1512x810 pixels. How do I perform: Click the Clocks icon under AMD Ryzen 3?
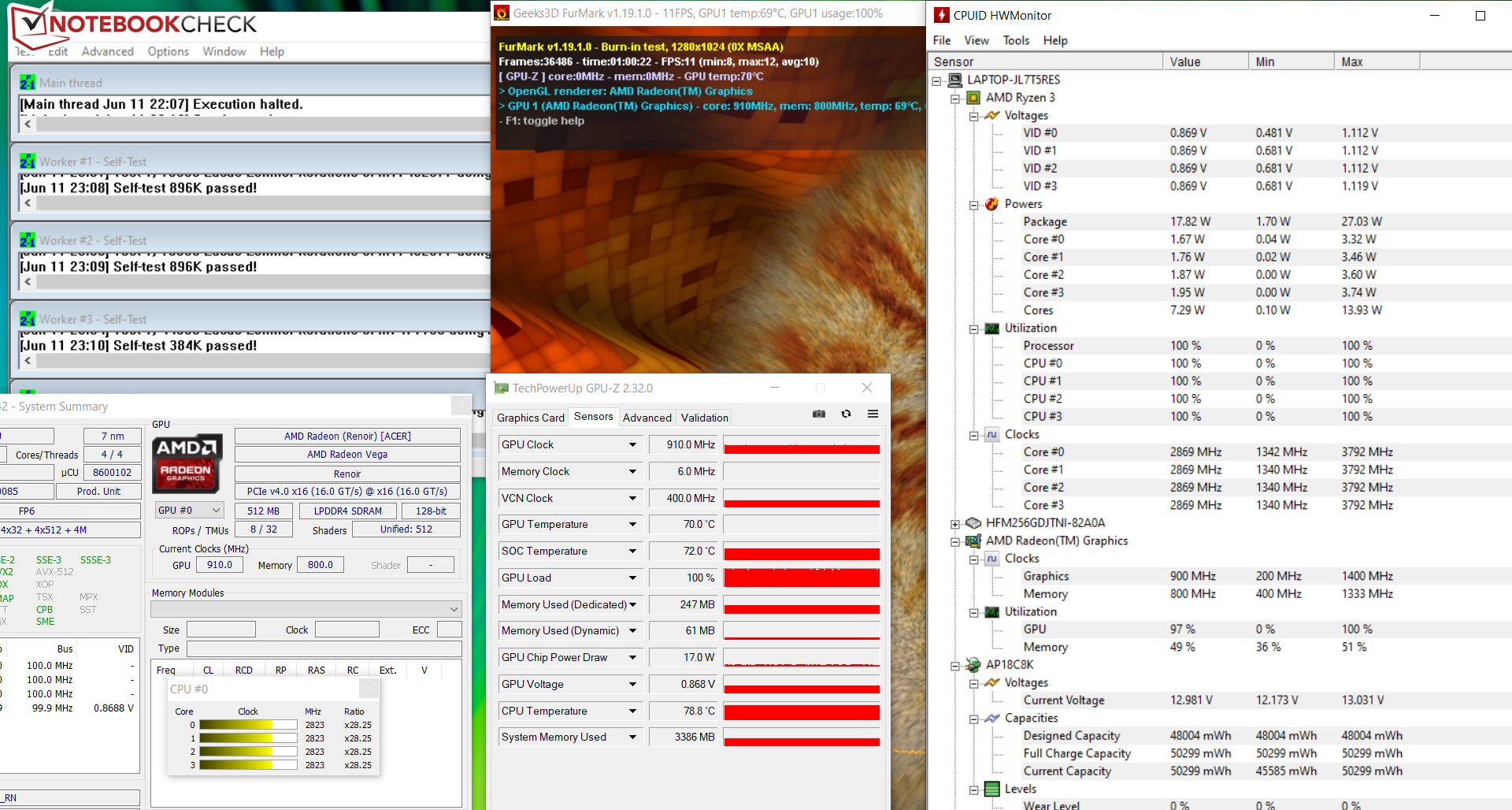click(x=992, y=434)
